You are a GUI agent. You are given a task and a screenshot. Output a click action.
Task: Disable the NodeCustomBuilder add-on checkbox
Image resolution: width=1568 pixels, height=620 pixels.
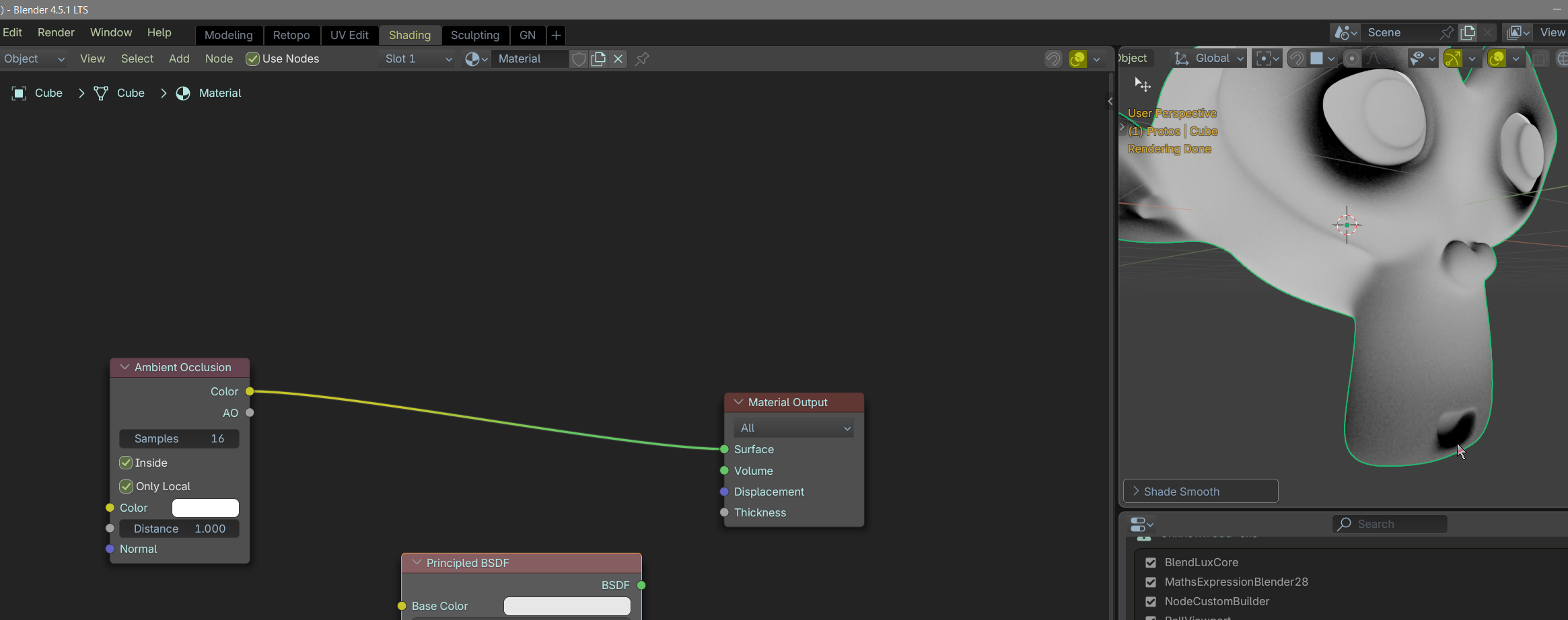point(1151,602)
